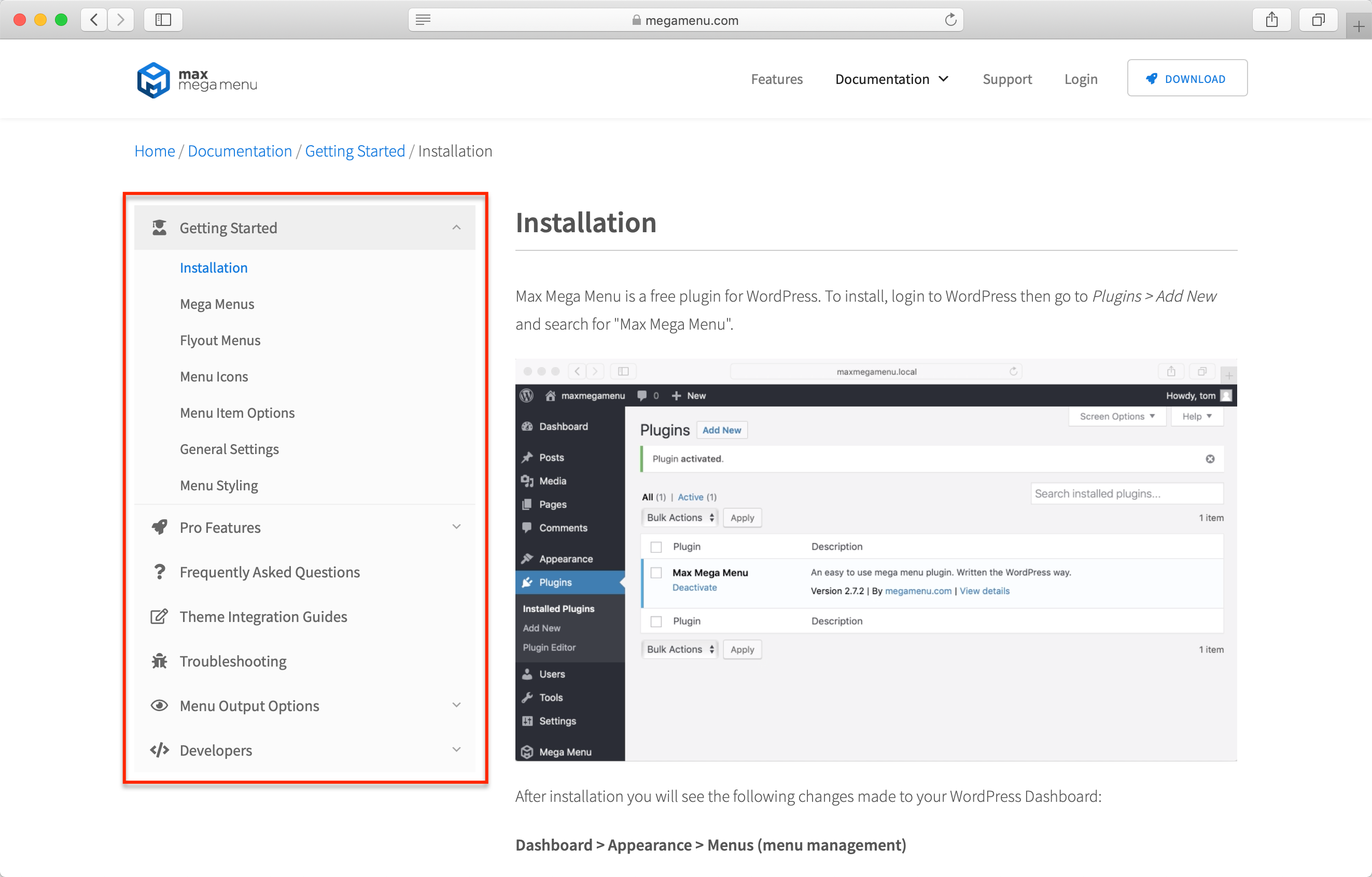Image resolution: width=1372 pixels, height=877 pixels.
Task: Open the top Bulk Actions dropdown
Action: [x=680, y=518]
